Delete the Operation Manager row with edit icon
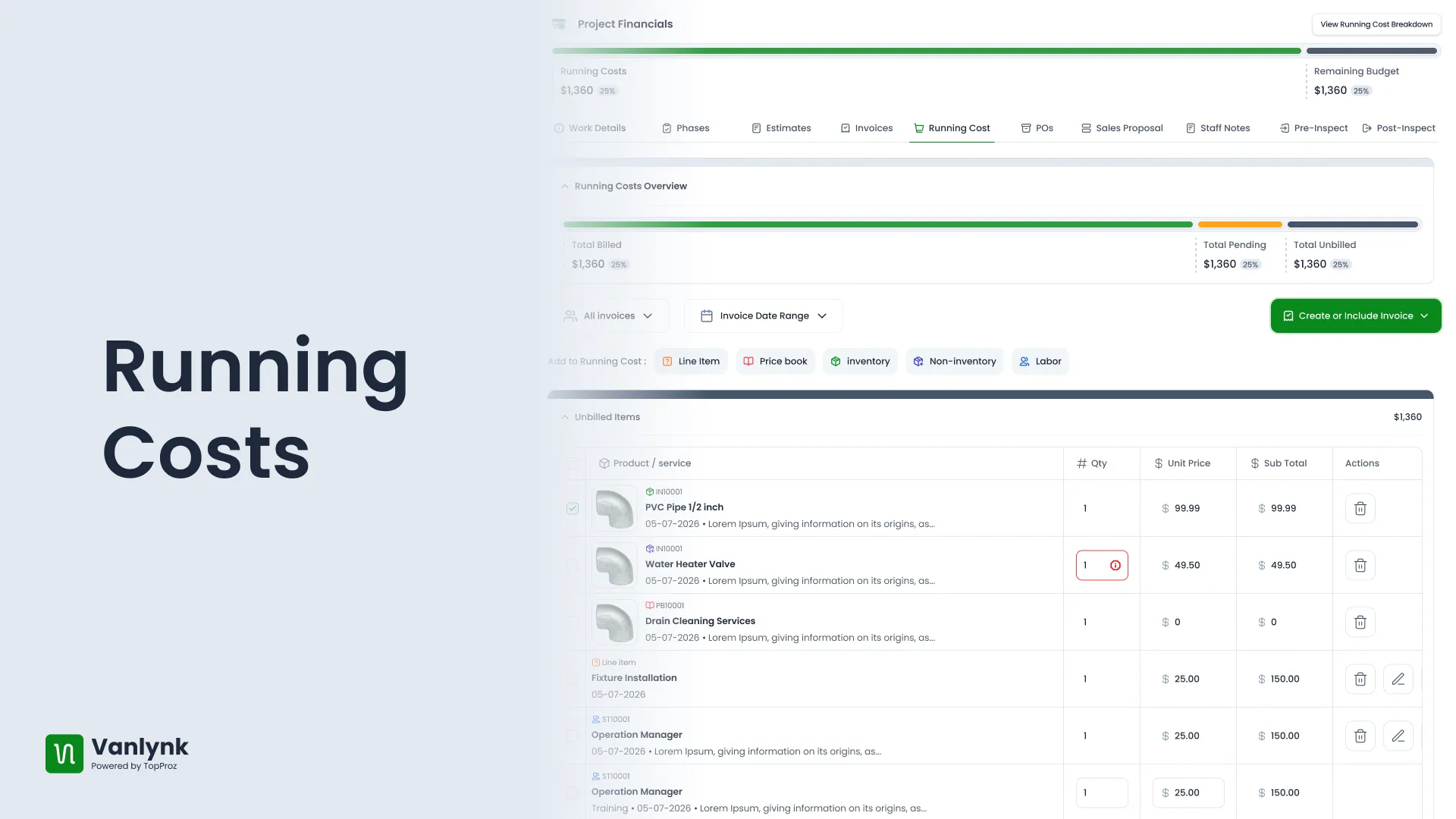This screenshot has width=1456, height=819. point(1360,736)
